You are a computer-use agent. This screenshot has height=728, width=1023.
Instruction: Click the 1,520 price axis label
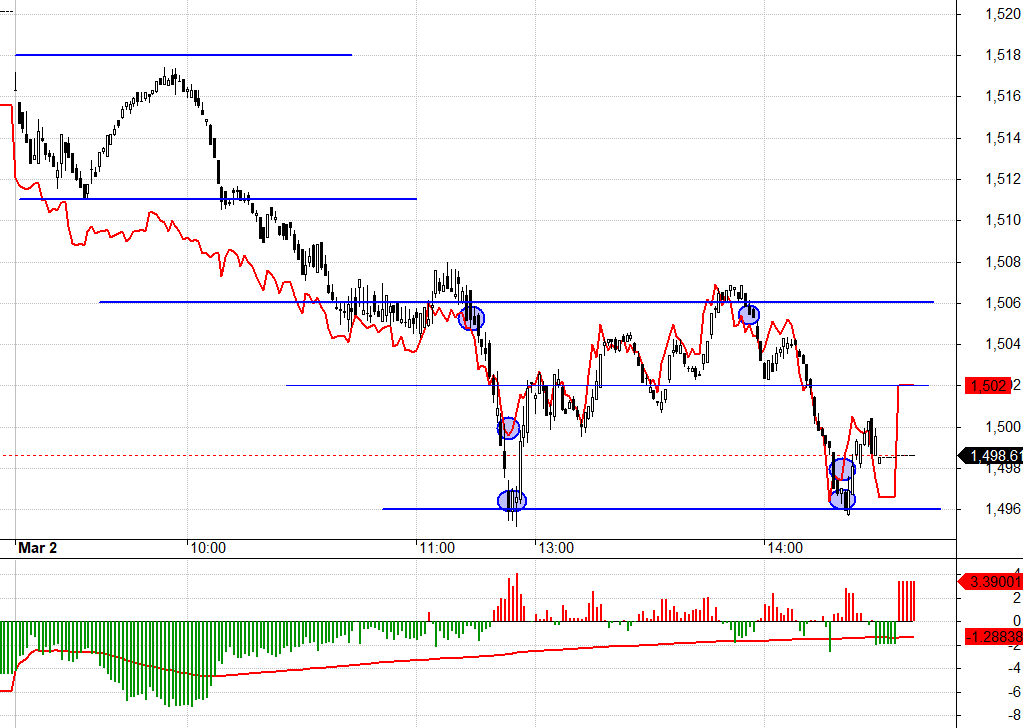click(1001, 14)
